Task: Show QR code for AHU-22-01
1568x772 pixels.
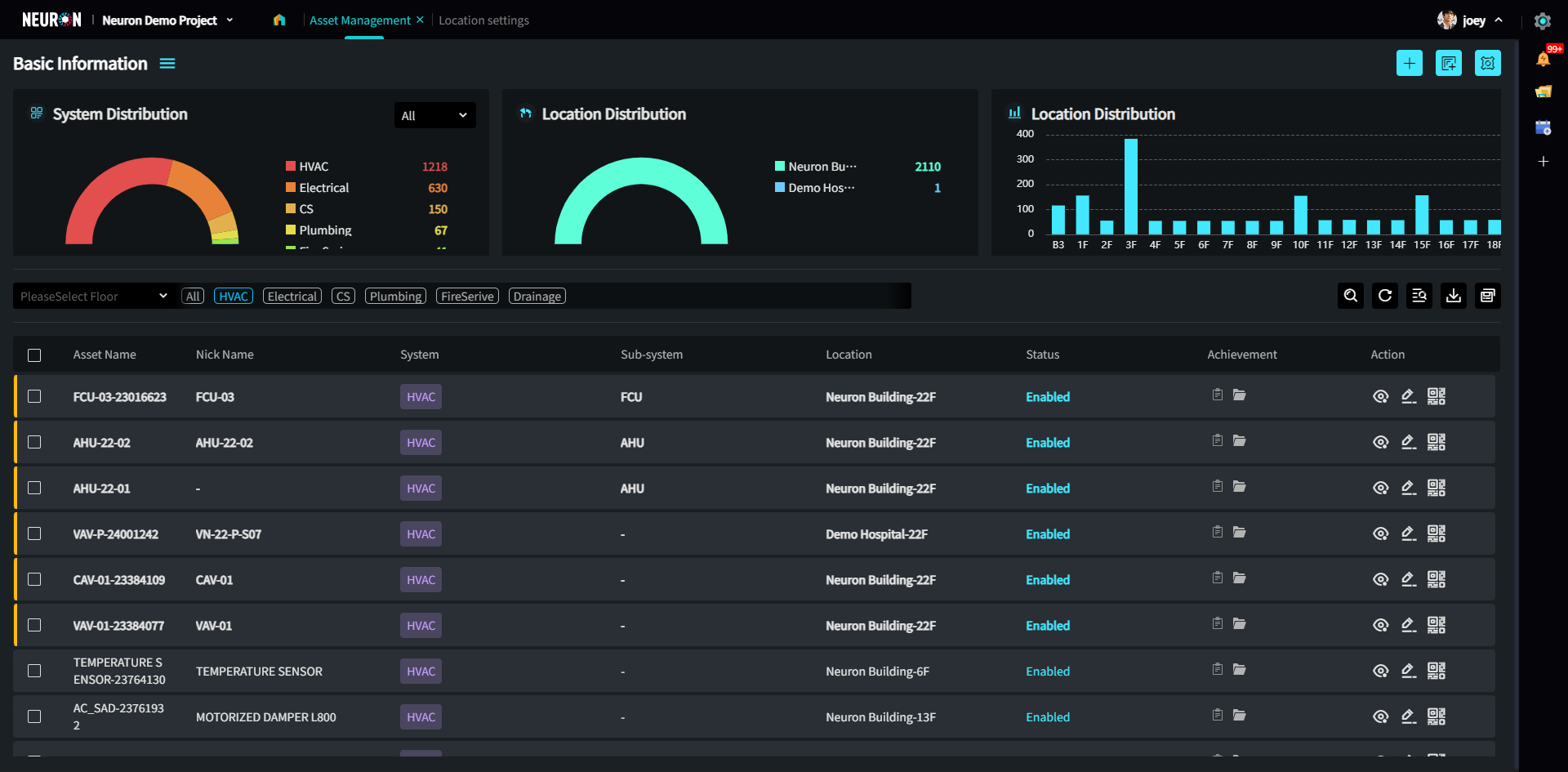Action: [x=1437, y=488]
